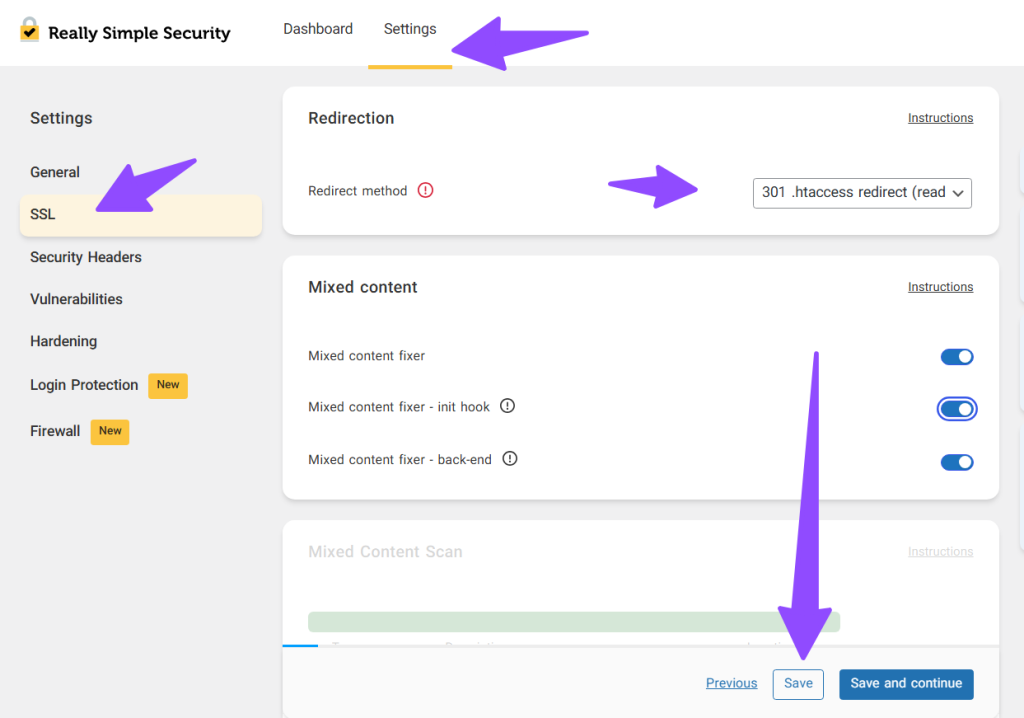Click the Redirect method label

pyautogui.click(x=357, y=191)
